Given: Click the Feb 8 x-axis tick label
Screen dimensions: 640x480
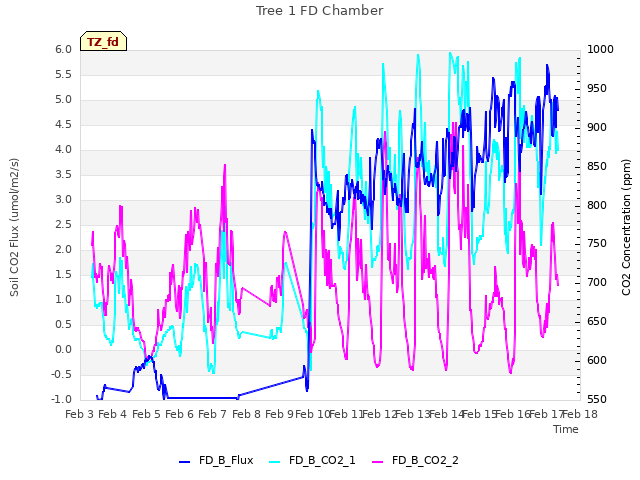Looking at the screenshot, I should (246, 414).
